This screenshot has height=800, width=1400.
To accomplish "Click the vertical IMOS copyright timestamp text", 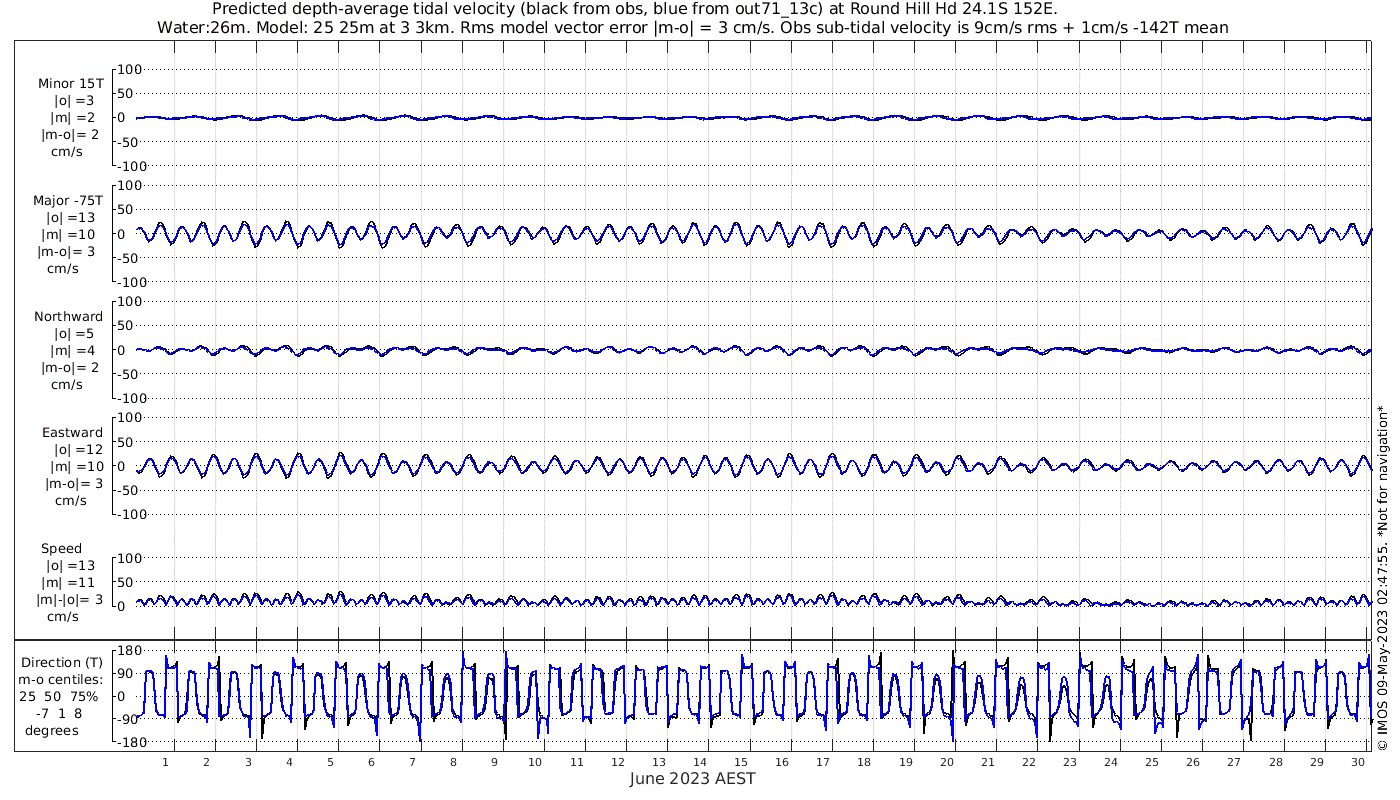I will [1383, 577].
